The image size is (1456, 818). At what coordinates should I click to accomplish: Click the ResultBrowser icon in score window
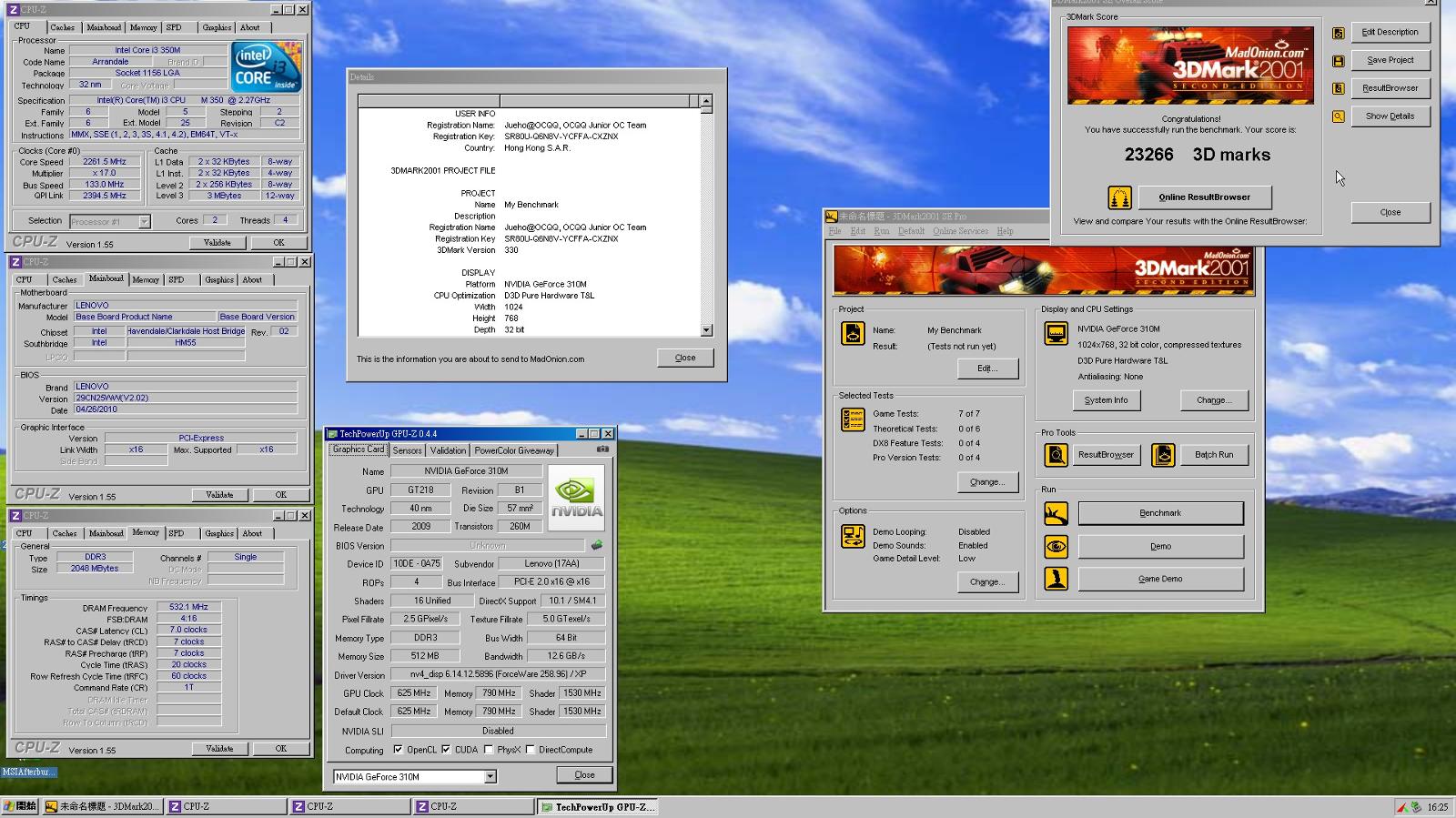tap(1338, 88)
